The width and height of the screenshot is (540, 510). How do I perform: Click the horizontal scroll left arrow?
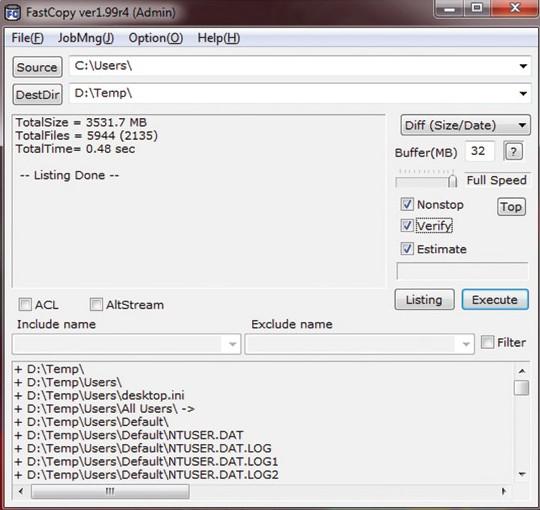click(x=21, y=491)
